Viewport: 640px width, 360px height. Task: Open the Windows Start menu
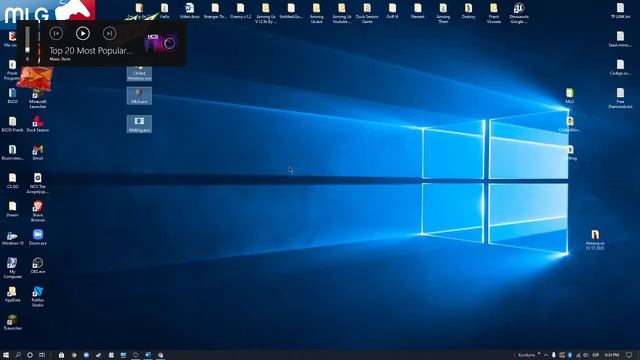(6, 355)
